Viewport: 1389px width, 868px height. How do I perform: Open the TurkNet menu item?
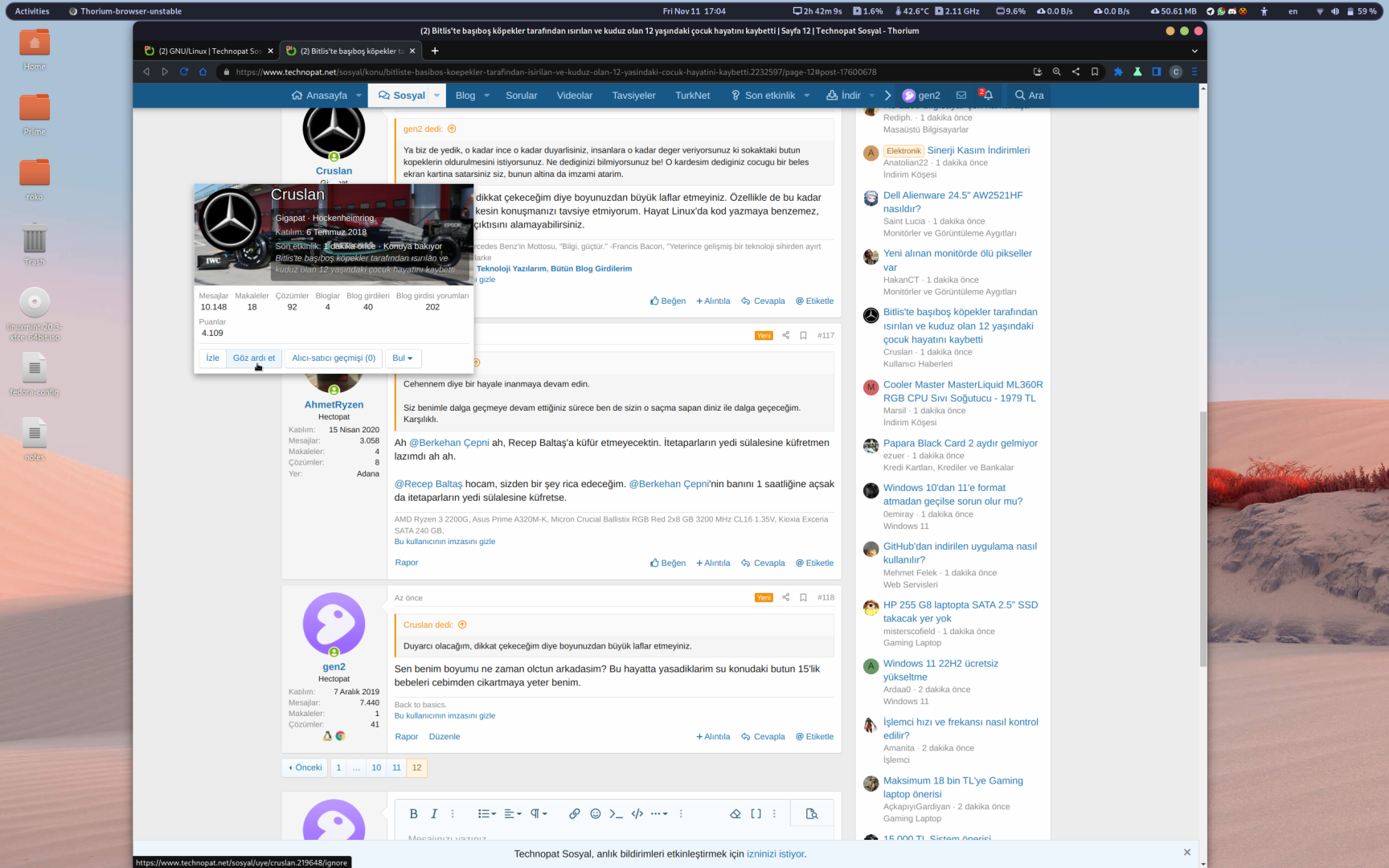tap(692, 95)
